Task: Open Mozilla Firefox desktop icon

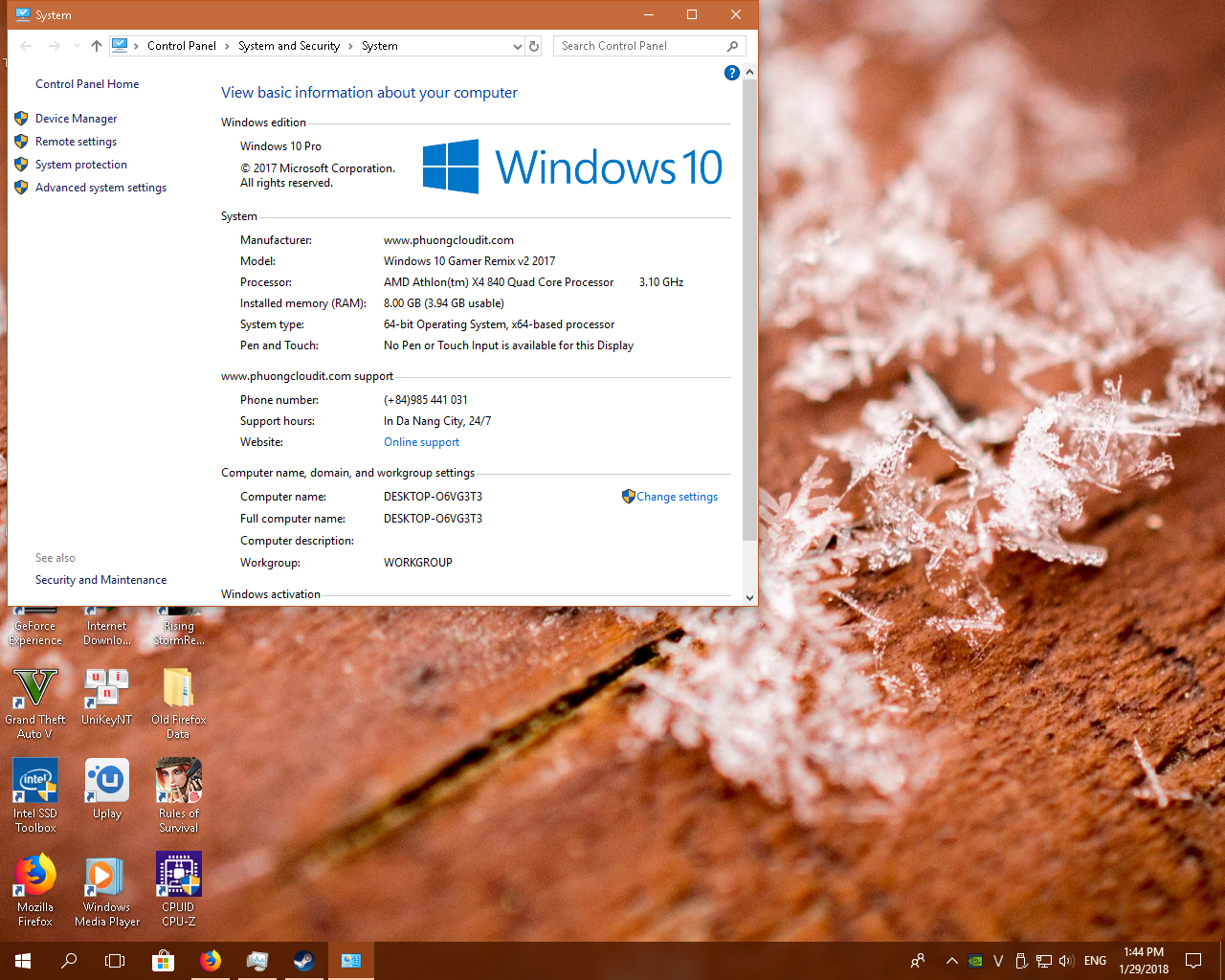Action: (x=35, y=890)
